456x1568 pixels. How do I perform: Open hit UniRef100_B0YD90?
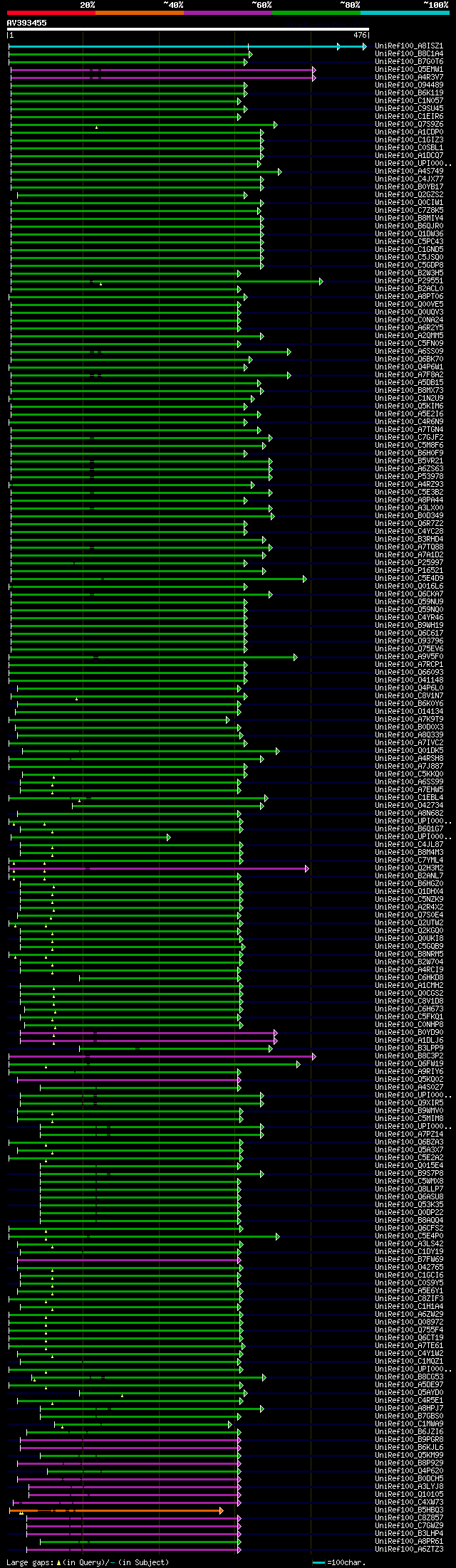tap(409, 1033)
